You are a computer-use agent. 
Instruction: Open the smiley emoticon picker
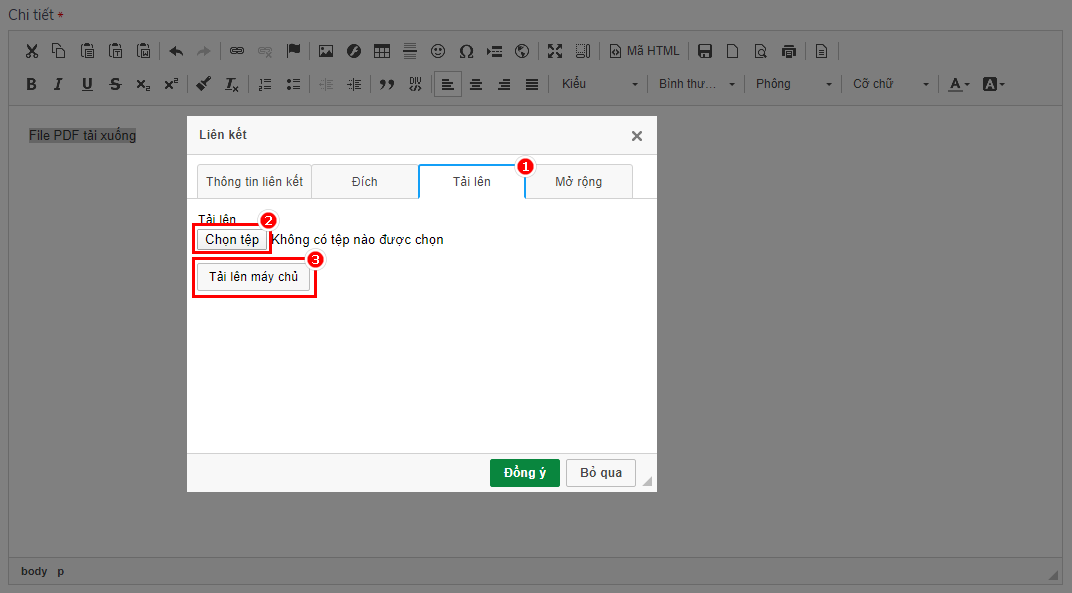pos(438,51)
